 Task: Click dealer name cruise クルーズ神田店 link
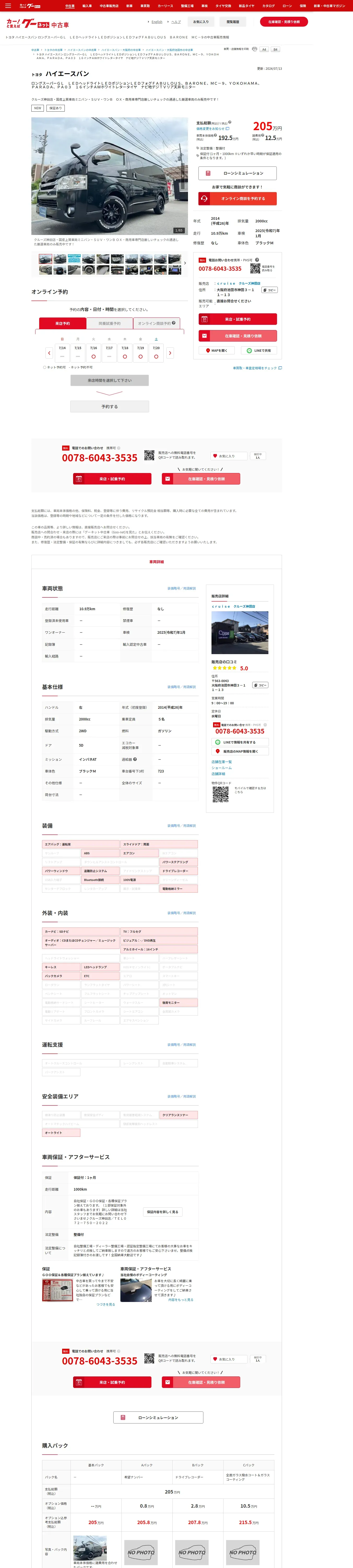click(x=239, y=283)
